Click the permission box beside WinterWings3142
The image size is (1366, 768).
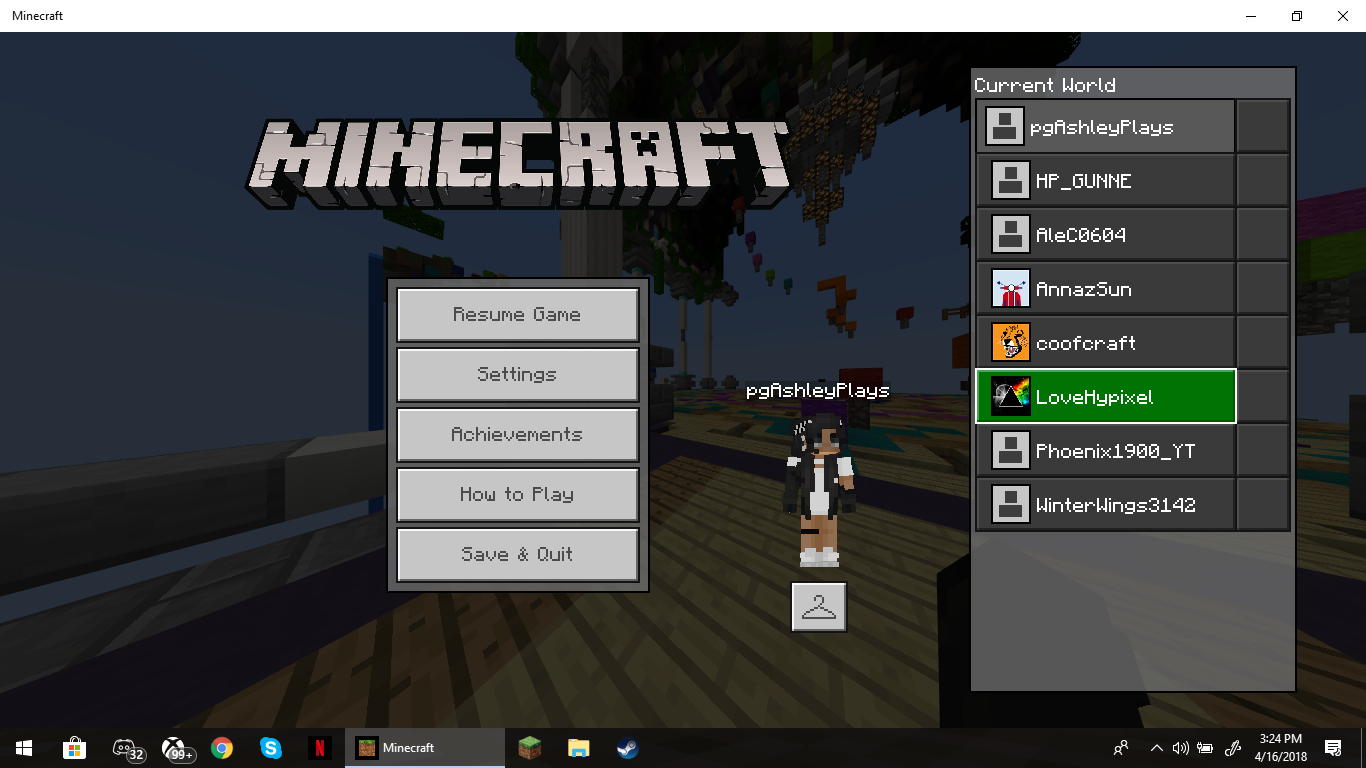tap(1263, 505)
